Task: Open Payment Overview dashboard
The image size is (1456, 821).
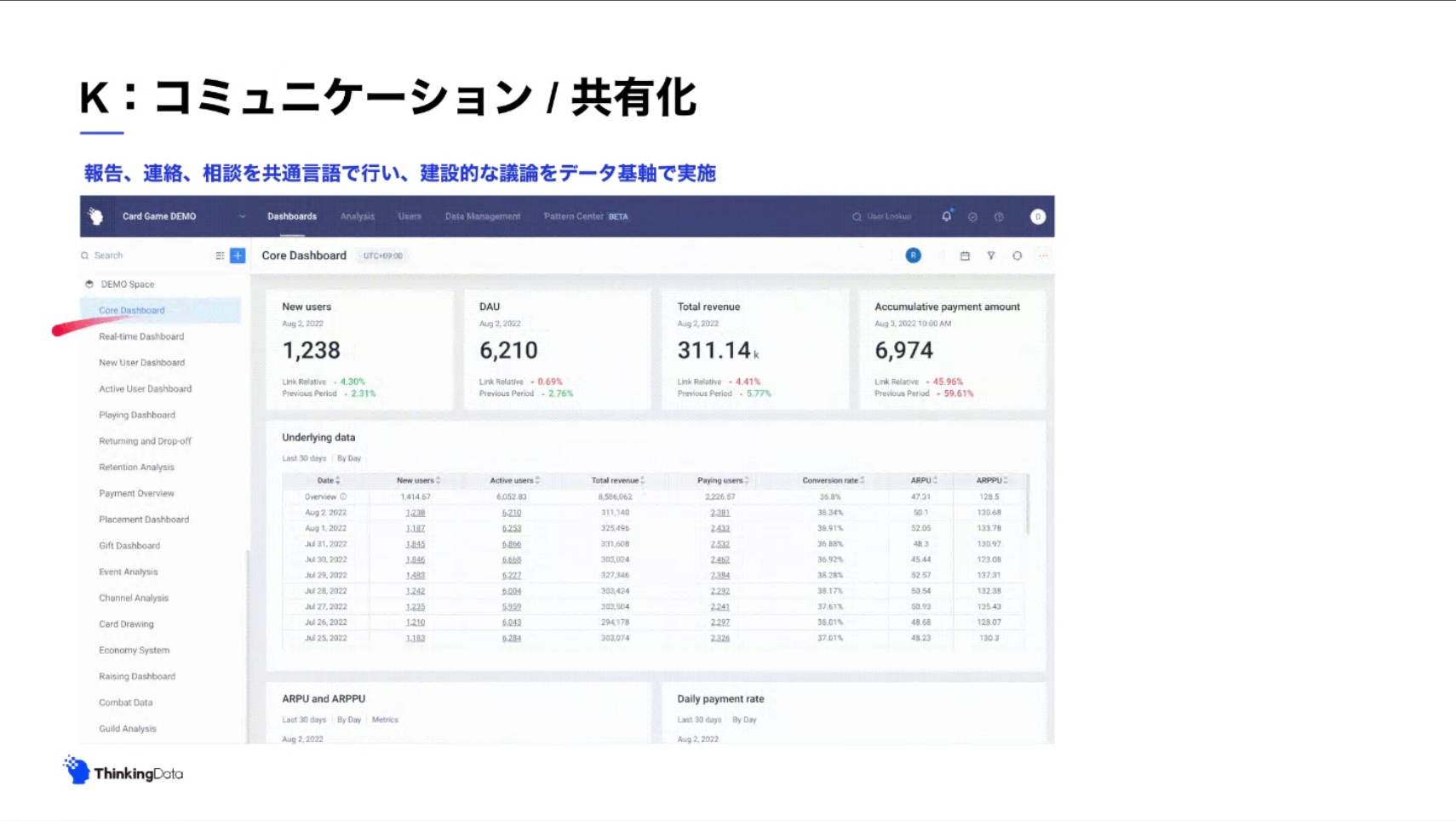Action: click(x=136, y=493)
